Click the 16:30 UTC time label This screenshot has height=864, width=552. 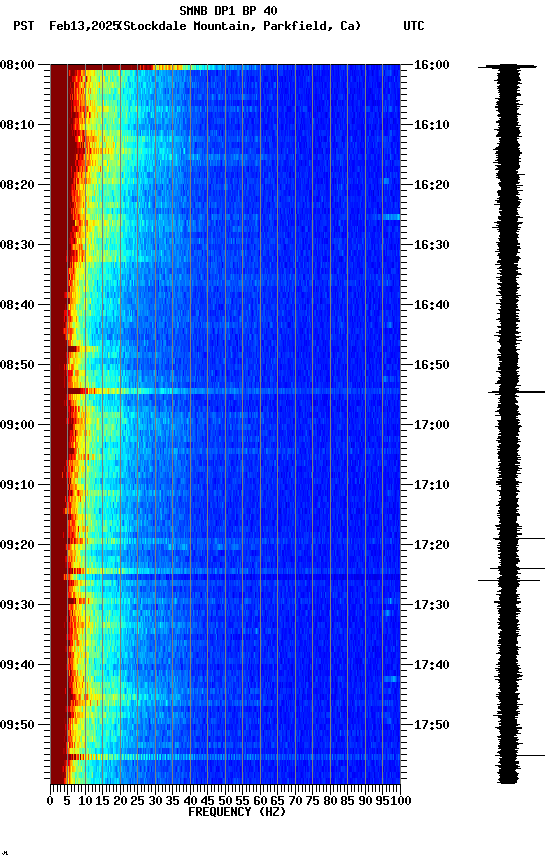click(432, 245)
